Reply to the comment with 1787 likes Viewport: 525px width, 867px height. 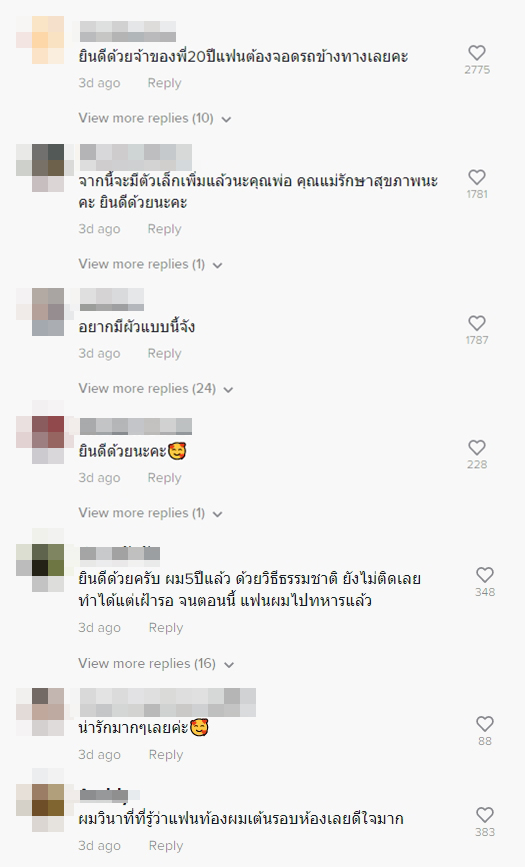(x=164, y=353)
